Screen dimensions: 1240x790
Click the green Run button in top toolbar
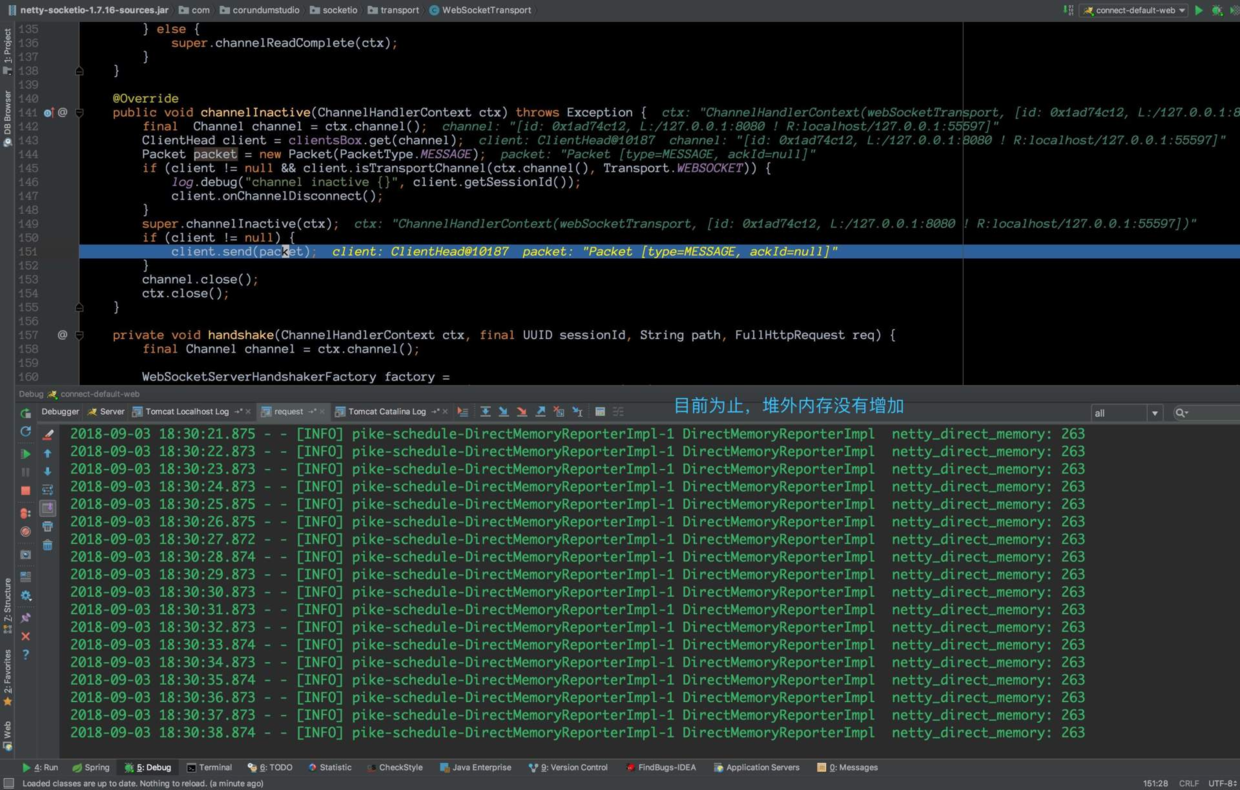(x=1199, y=10)
